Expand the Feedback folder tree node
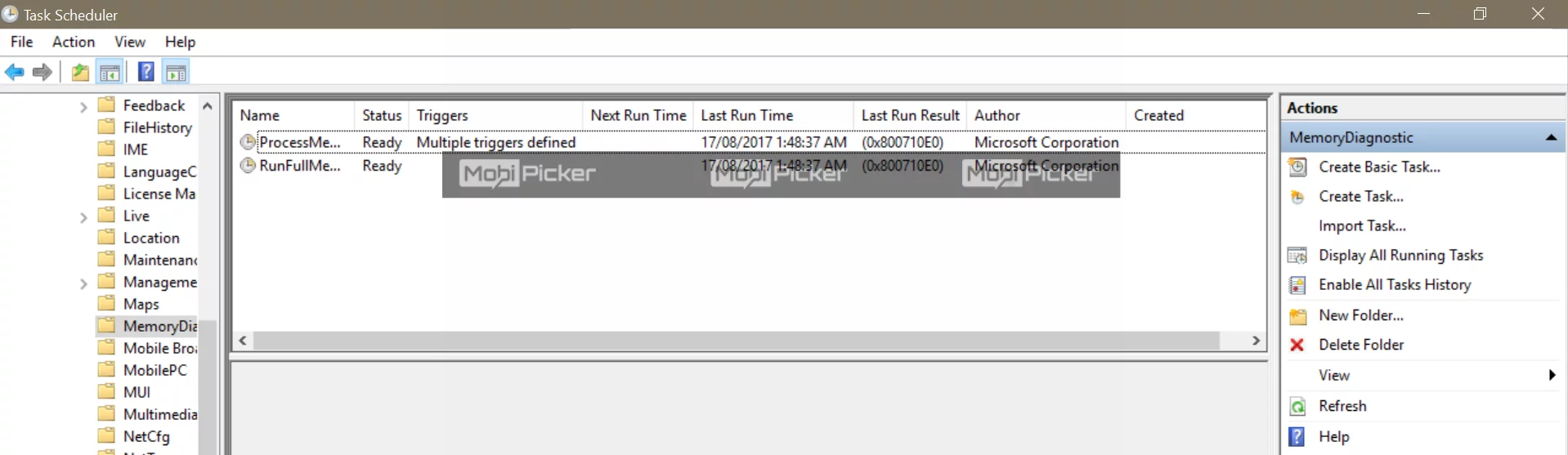The height and width of the screenshot is (455, 1568). point(83,107)
